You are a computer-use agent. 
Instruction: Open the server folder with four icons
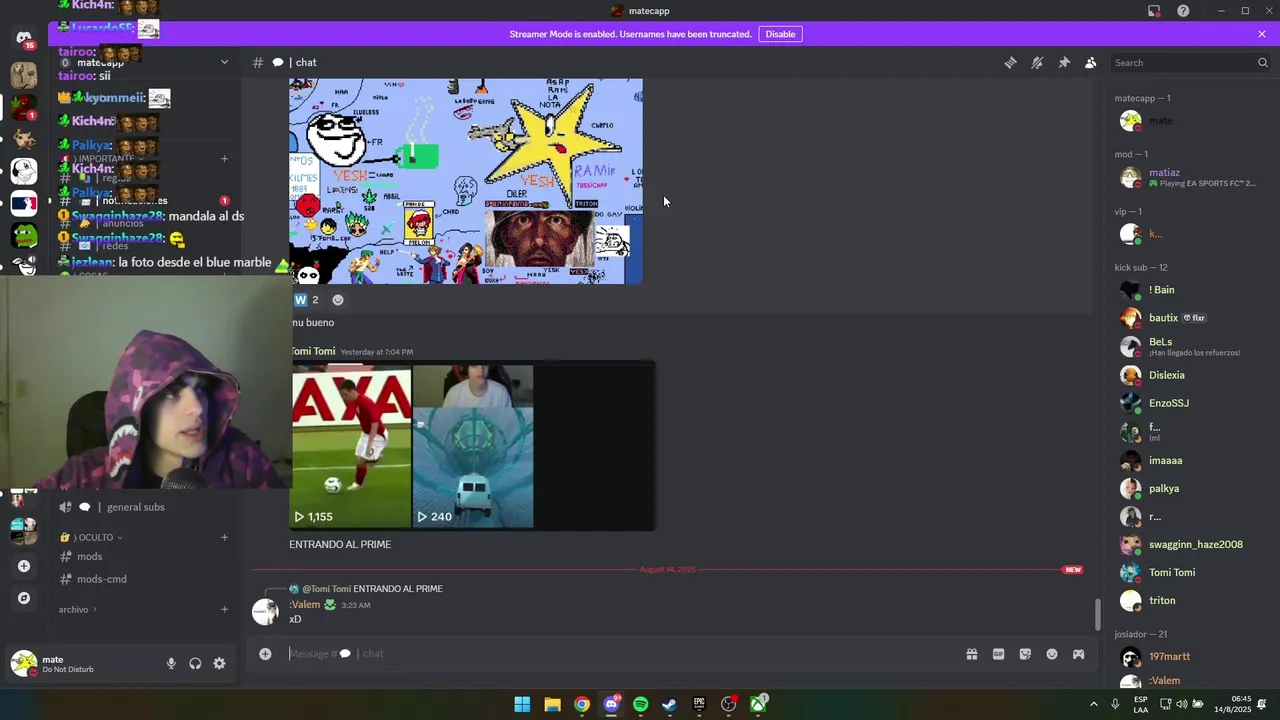24,533
